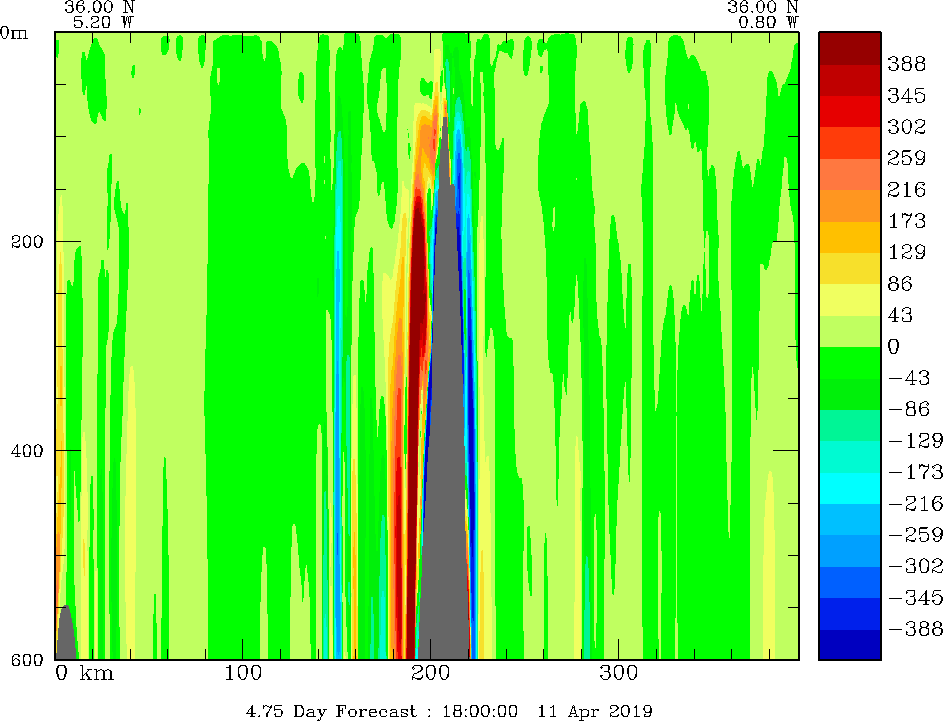
Task: Click the bottom-axis '200' distance label
Action: [x=431, y=672]
